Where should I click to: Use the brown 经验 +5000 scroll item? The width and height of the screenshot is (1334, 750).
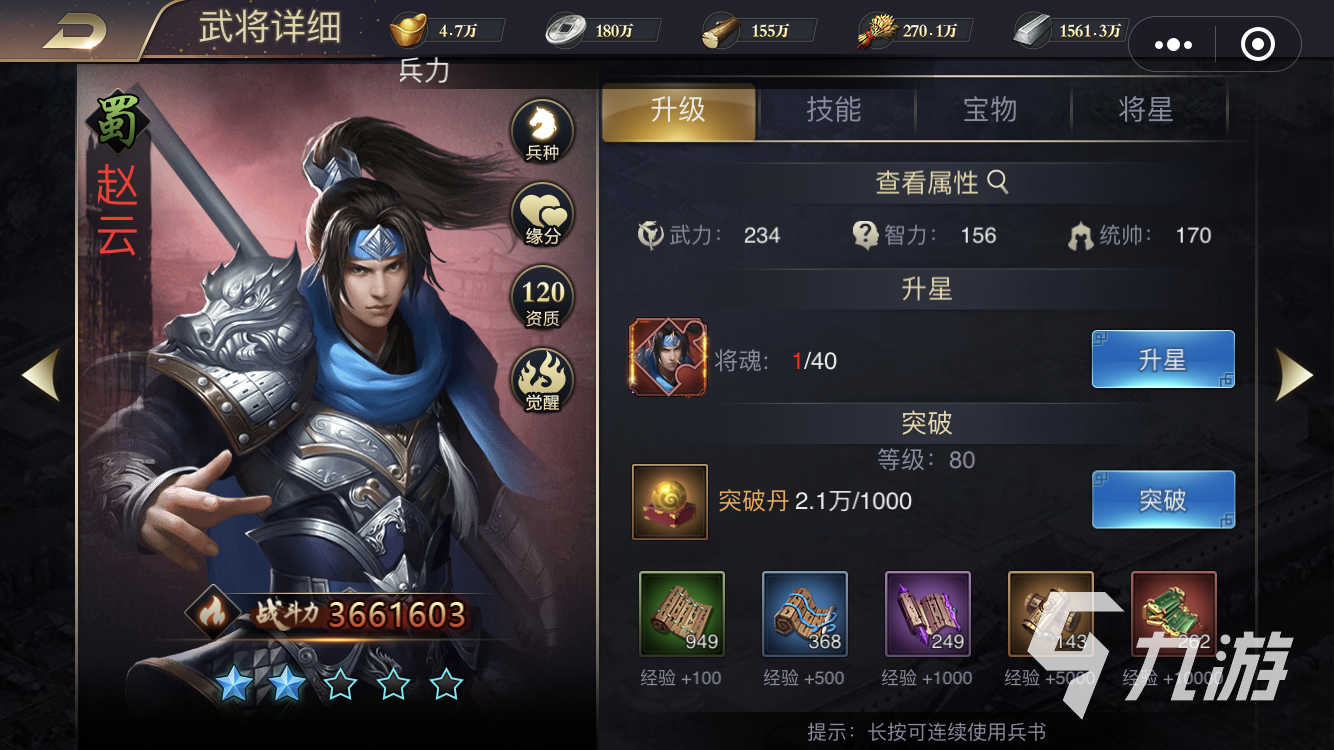1050,614
